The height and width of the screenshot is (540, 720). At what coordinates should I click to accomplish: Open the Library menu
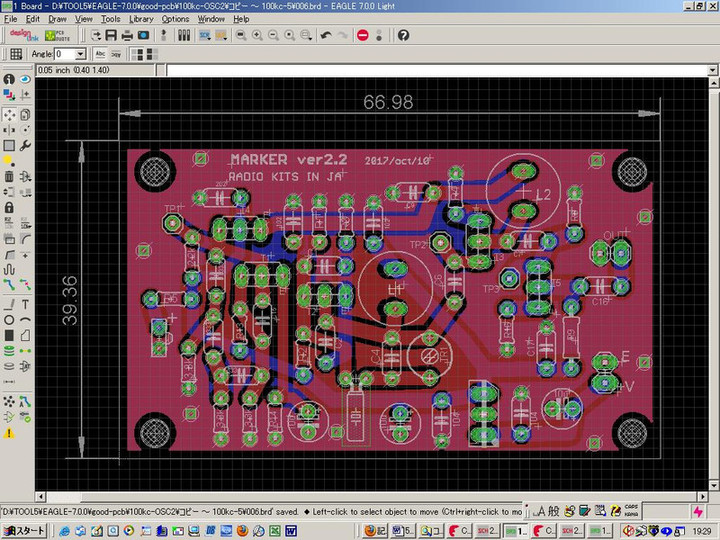[141, 19]
